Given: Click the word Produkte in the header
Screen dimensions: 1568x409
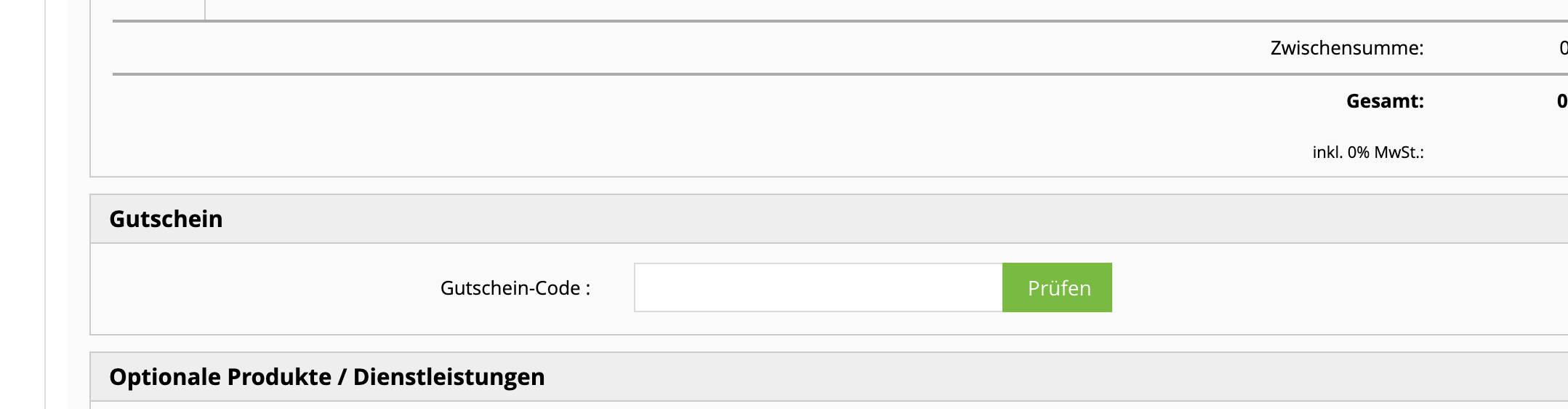Looking at the screenshot, I should point(279,377).
